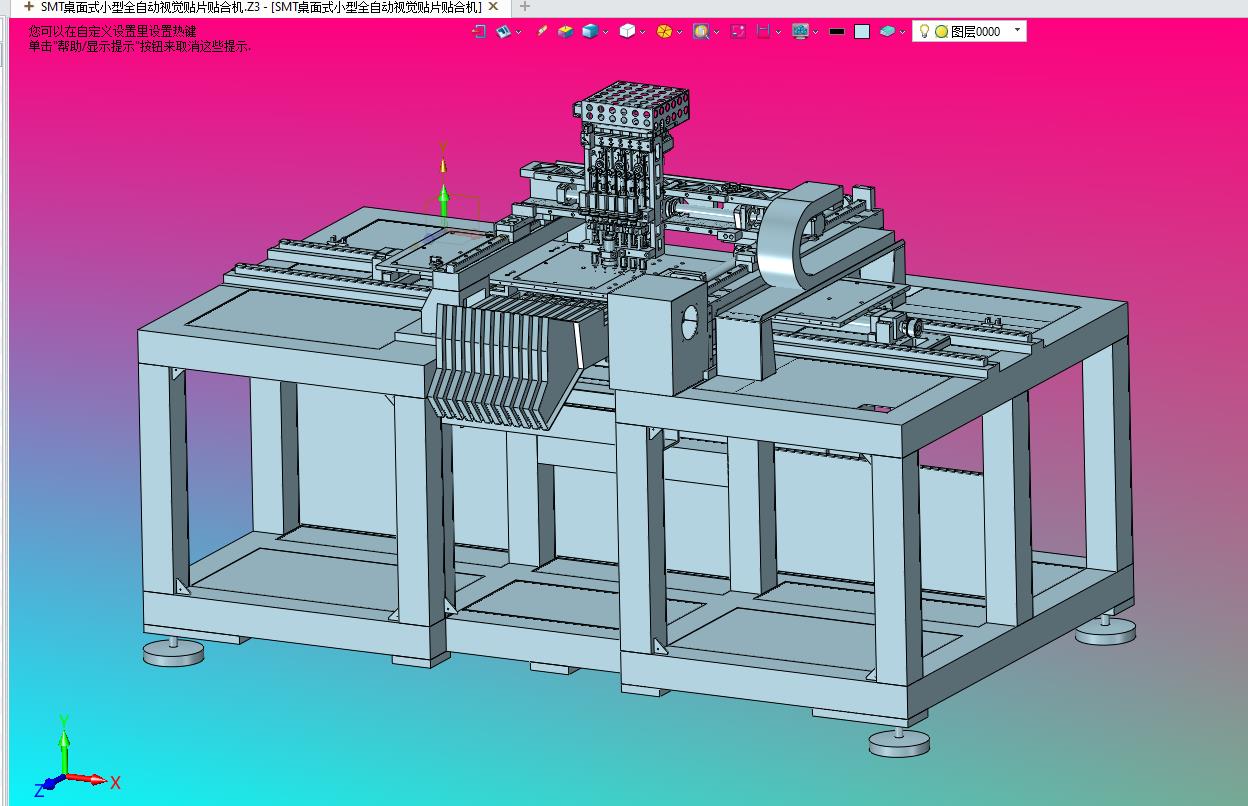The image size is (1248, 806).
Task: Click the monitor display settings icon
Action: pos(800,32)
